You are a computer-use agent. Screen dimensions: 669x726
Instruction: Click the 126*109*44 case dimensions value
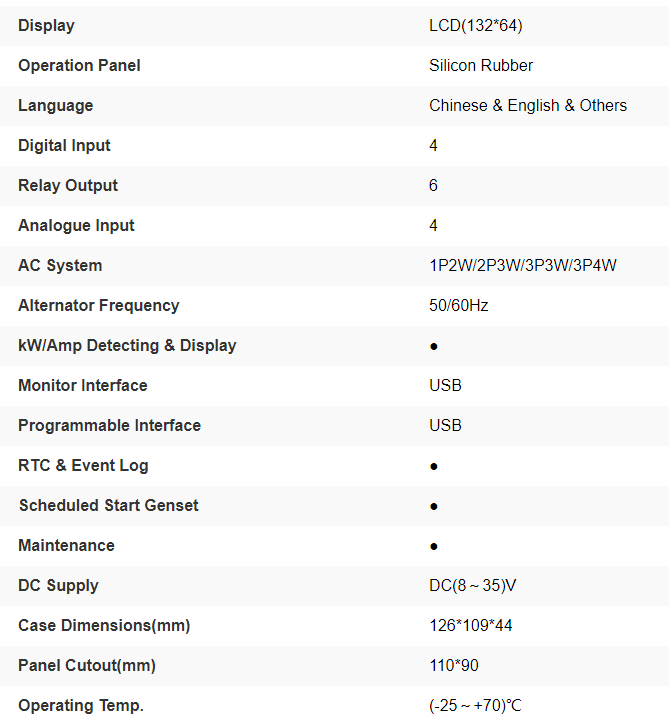(x=471, y=625)
